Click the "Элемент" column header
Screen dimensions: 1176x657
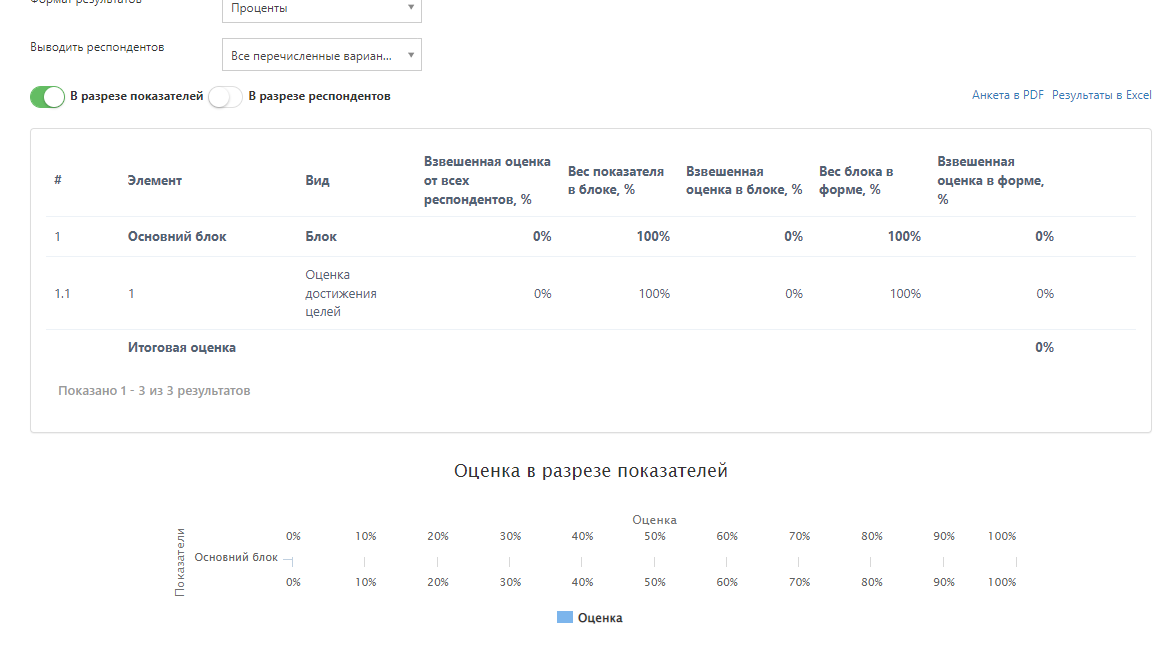154,181
